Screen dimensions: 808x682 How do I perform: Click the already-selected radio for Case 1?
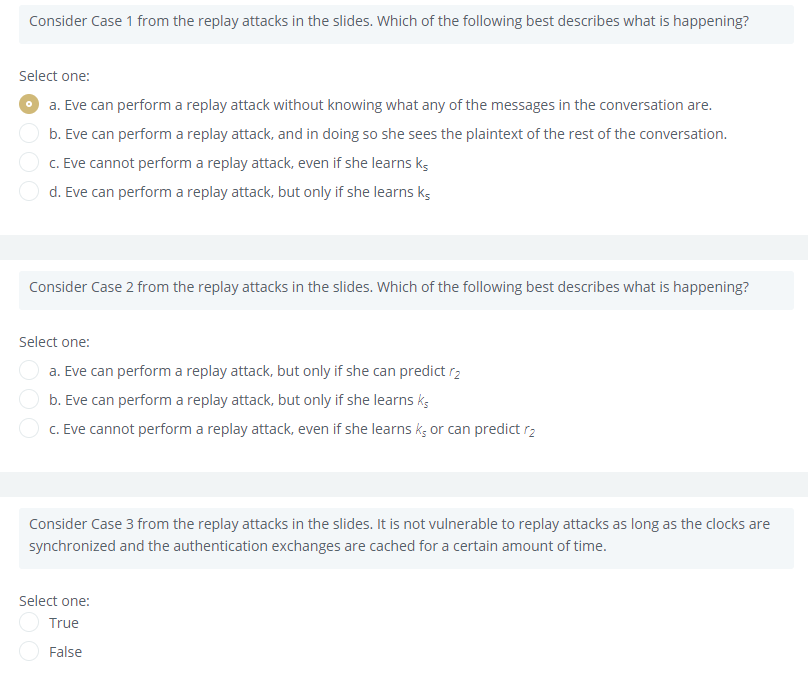point(29,104)
